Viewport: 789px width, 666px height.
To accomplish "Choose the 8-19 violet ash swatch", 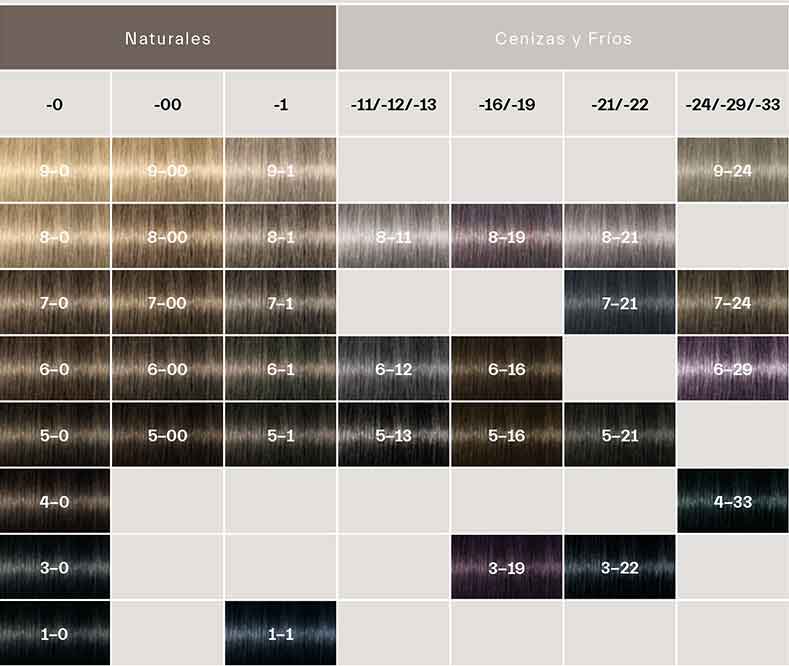I will tap(507, 236).
